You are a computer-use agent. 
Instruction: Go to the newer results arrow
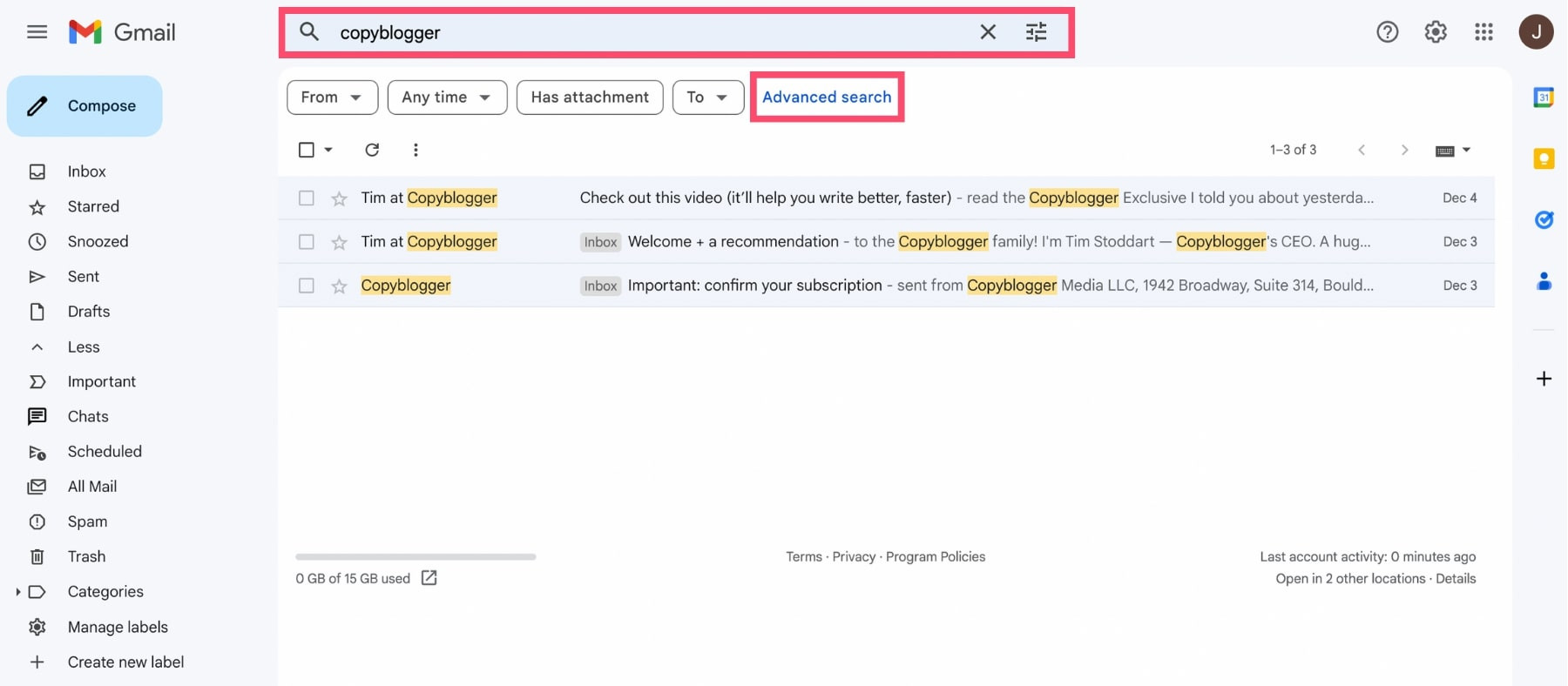click(x=1362, y=150)
